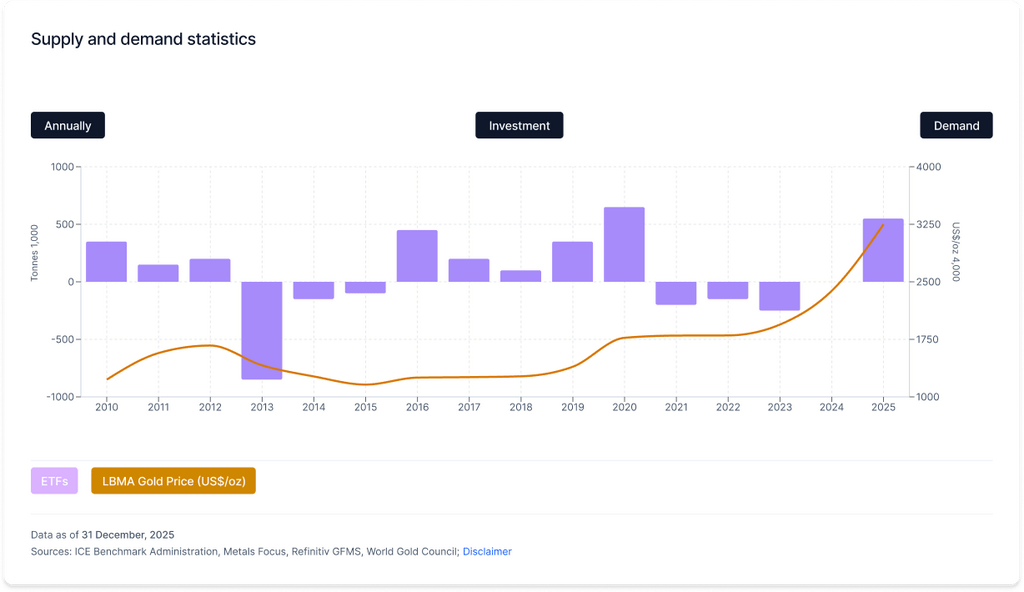Toggle the ETFs legend series
This screenshot has width=1024, height=592.
click(54, 481)
